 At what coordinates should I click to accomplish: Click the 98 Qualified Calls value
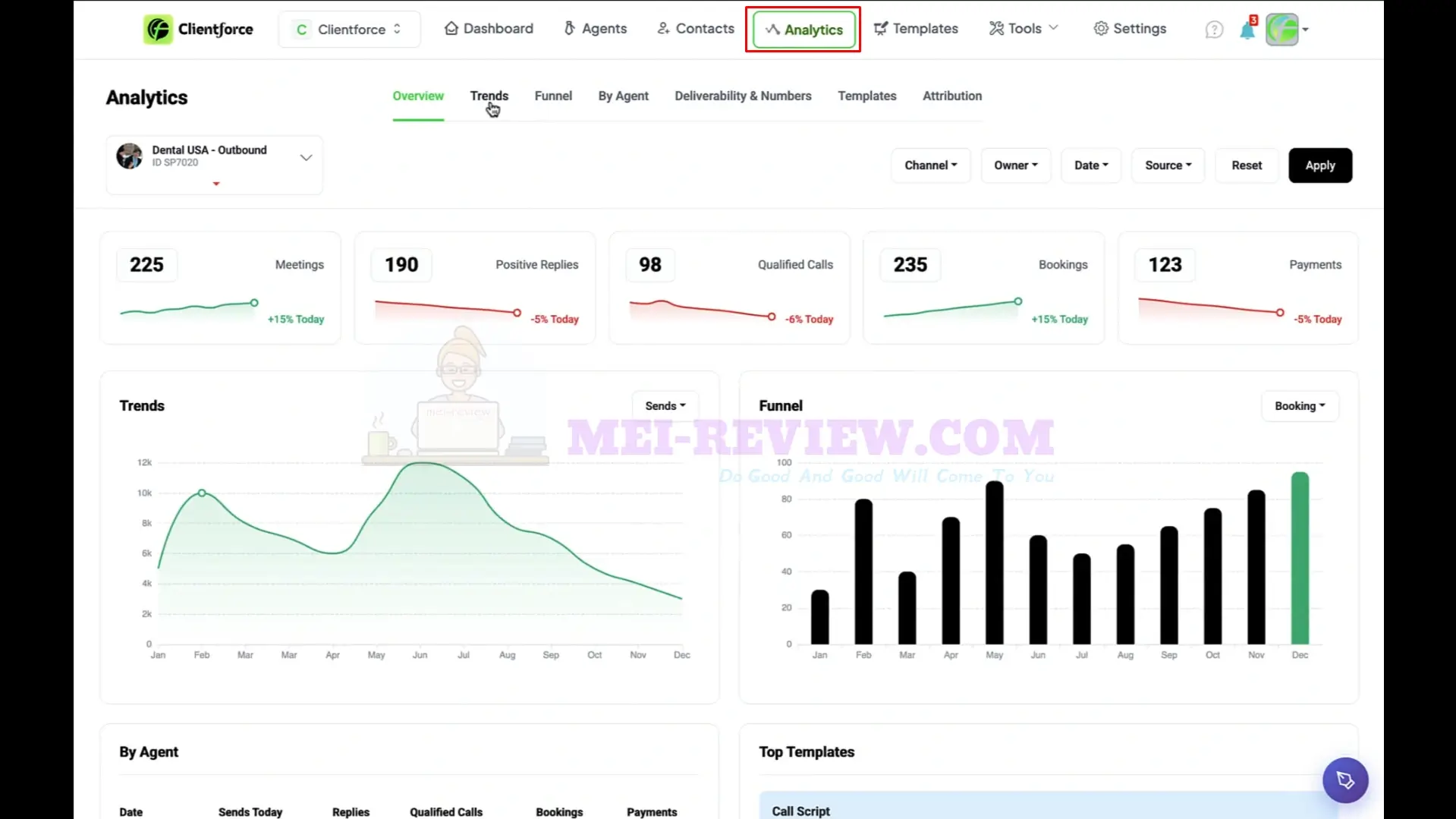(650, 265)
